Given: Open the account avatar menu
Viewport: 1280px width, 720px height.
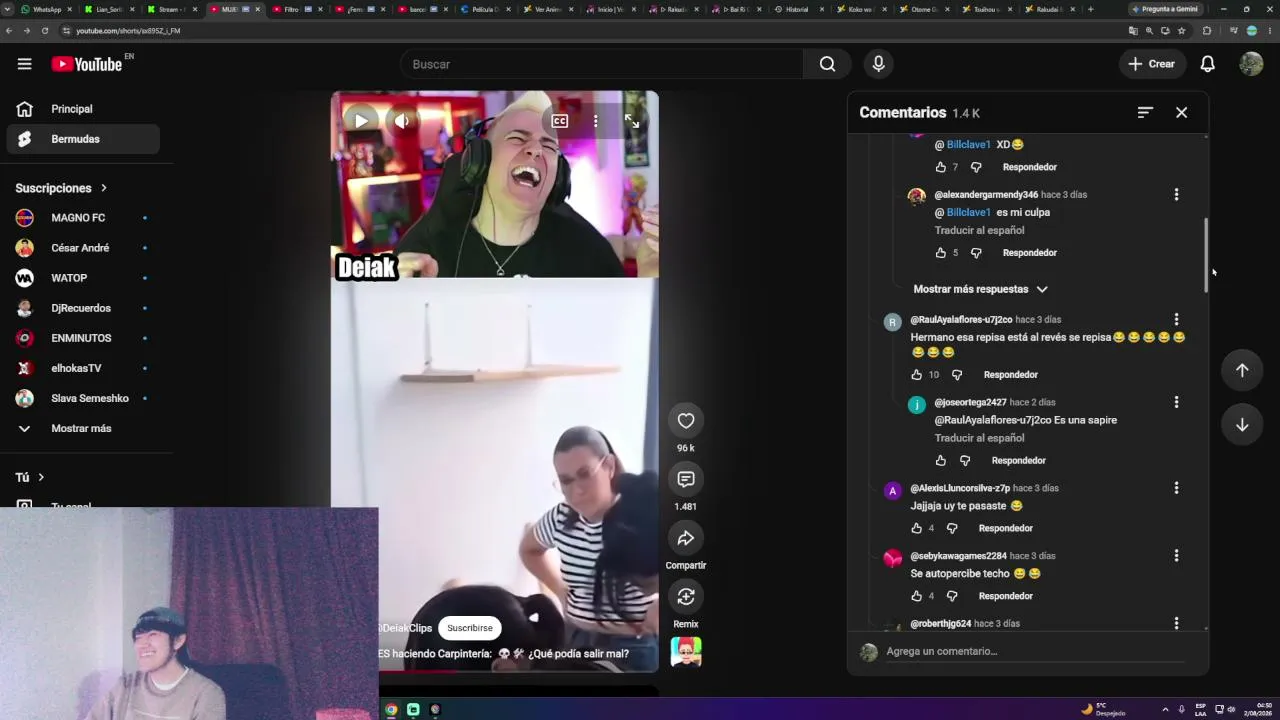Looking at the screenshot, I should coord(1251,64).
